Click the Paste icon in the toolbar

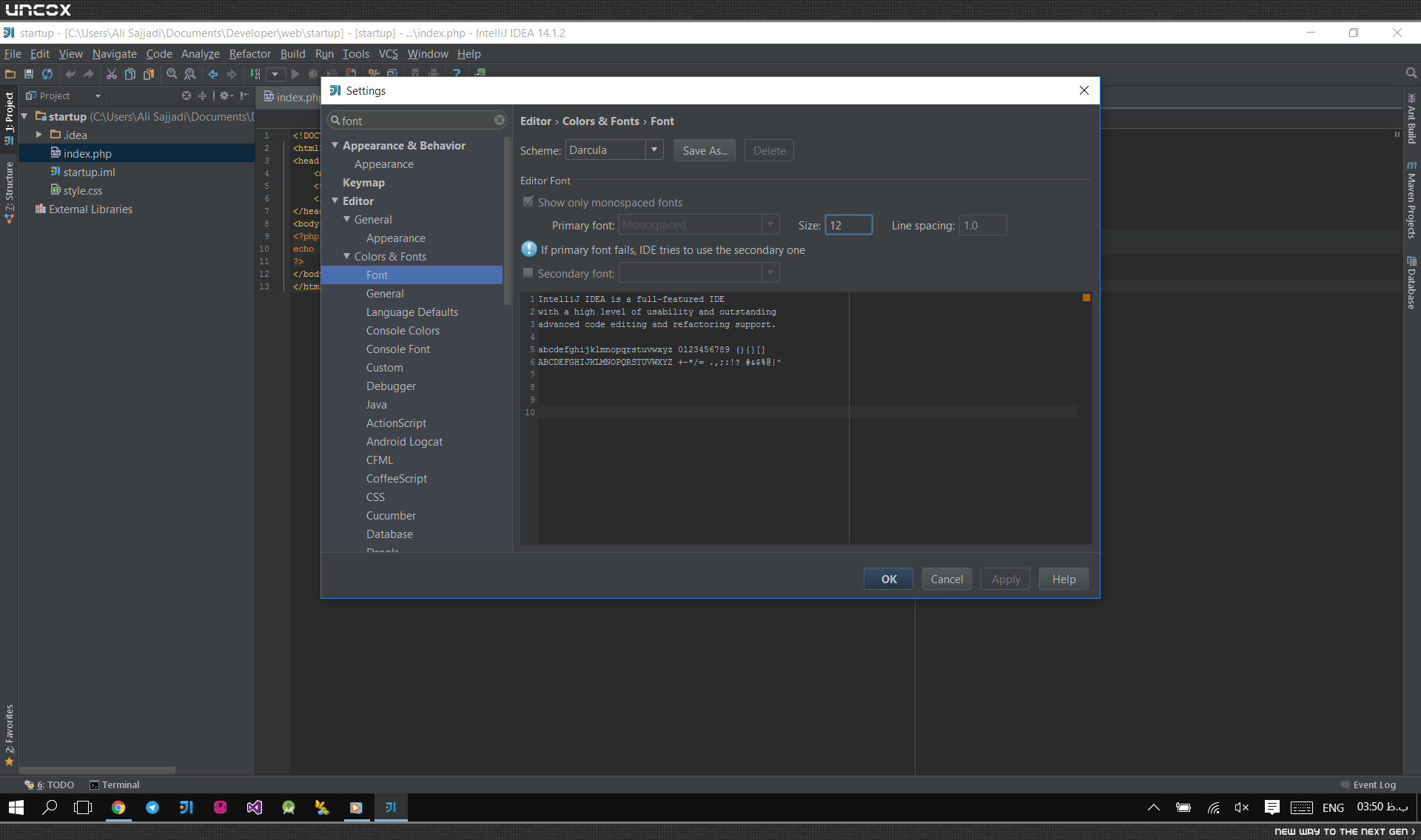pyautogui.click(x=149, y=74)
